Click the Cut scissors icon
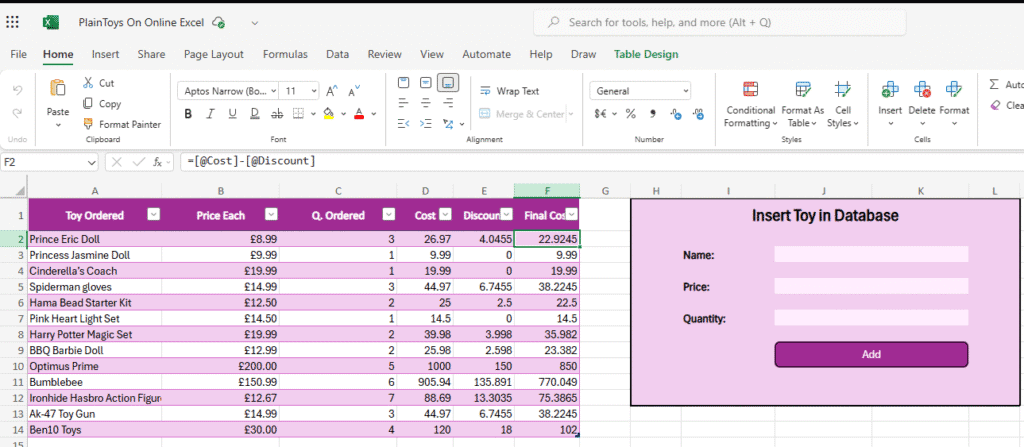 pyautogui.click(x=88, y=83)
